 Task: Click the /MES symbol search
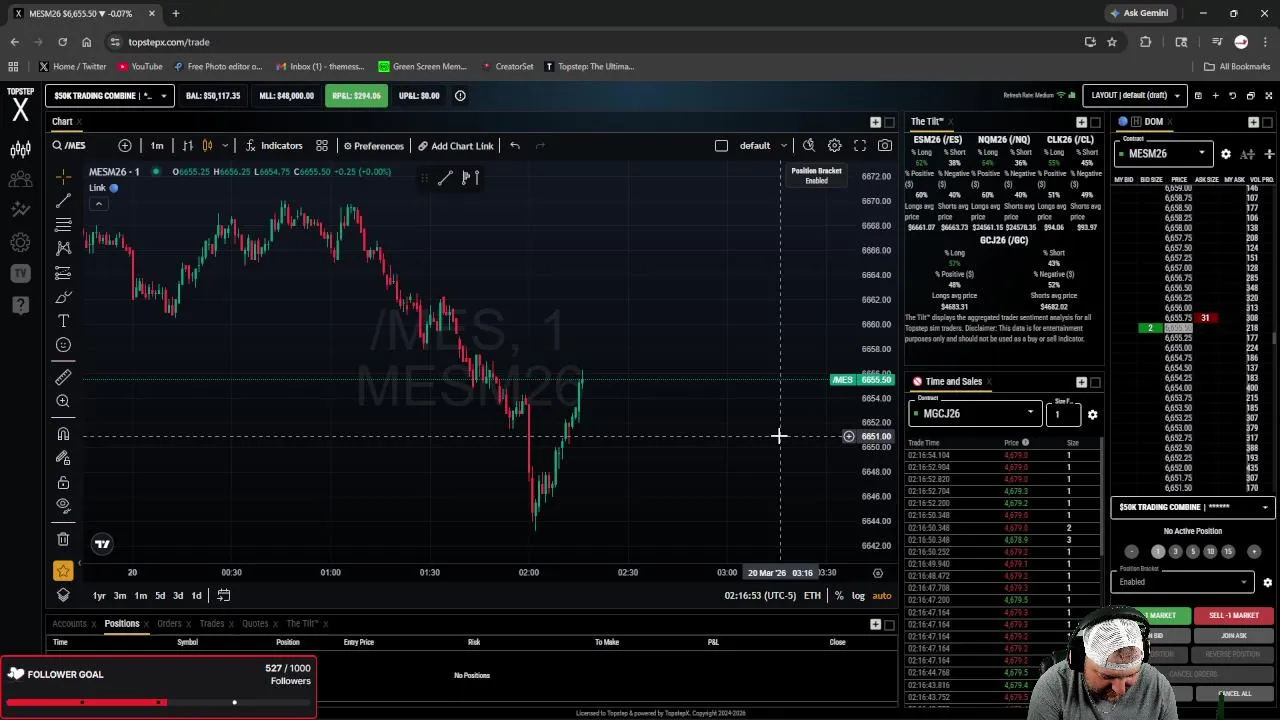tap(70, 146)
